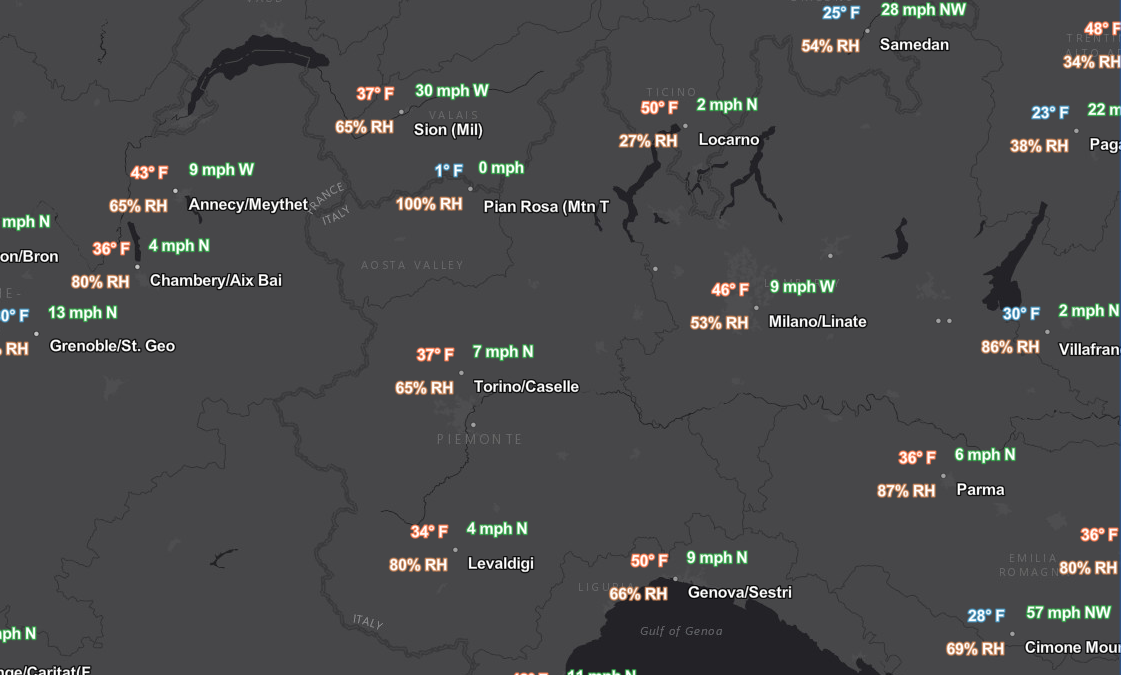Click the 4 mph N wind for Chambery
Viewport: 1121px width, 675px height.
coord(179,246)
